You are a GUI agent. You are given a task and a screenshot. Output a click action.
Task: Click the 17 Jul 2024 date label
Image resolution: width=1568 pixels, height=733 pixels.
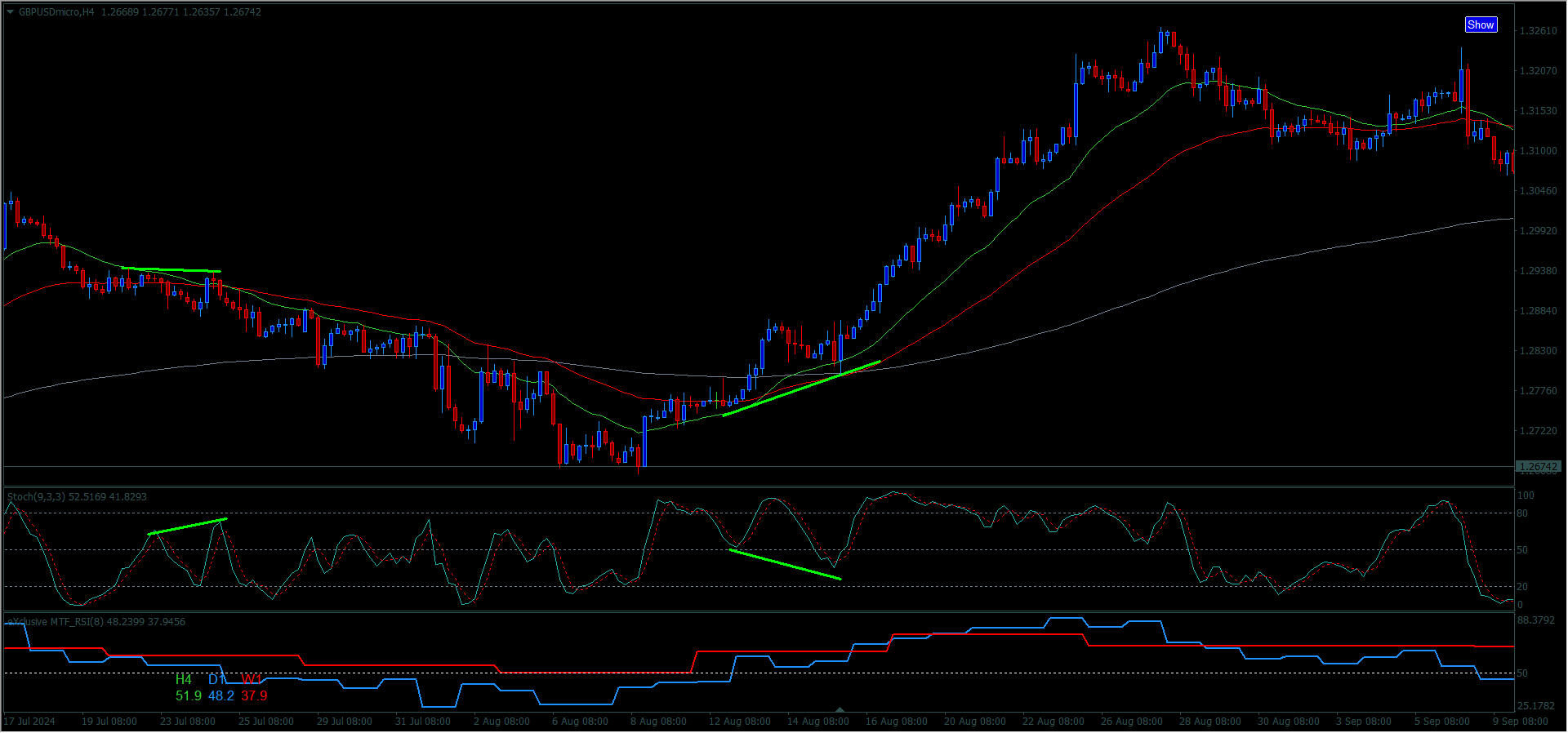pos(30,722)
